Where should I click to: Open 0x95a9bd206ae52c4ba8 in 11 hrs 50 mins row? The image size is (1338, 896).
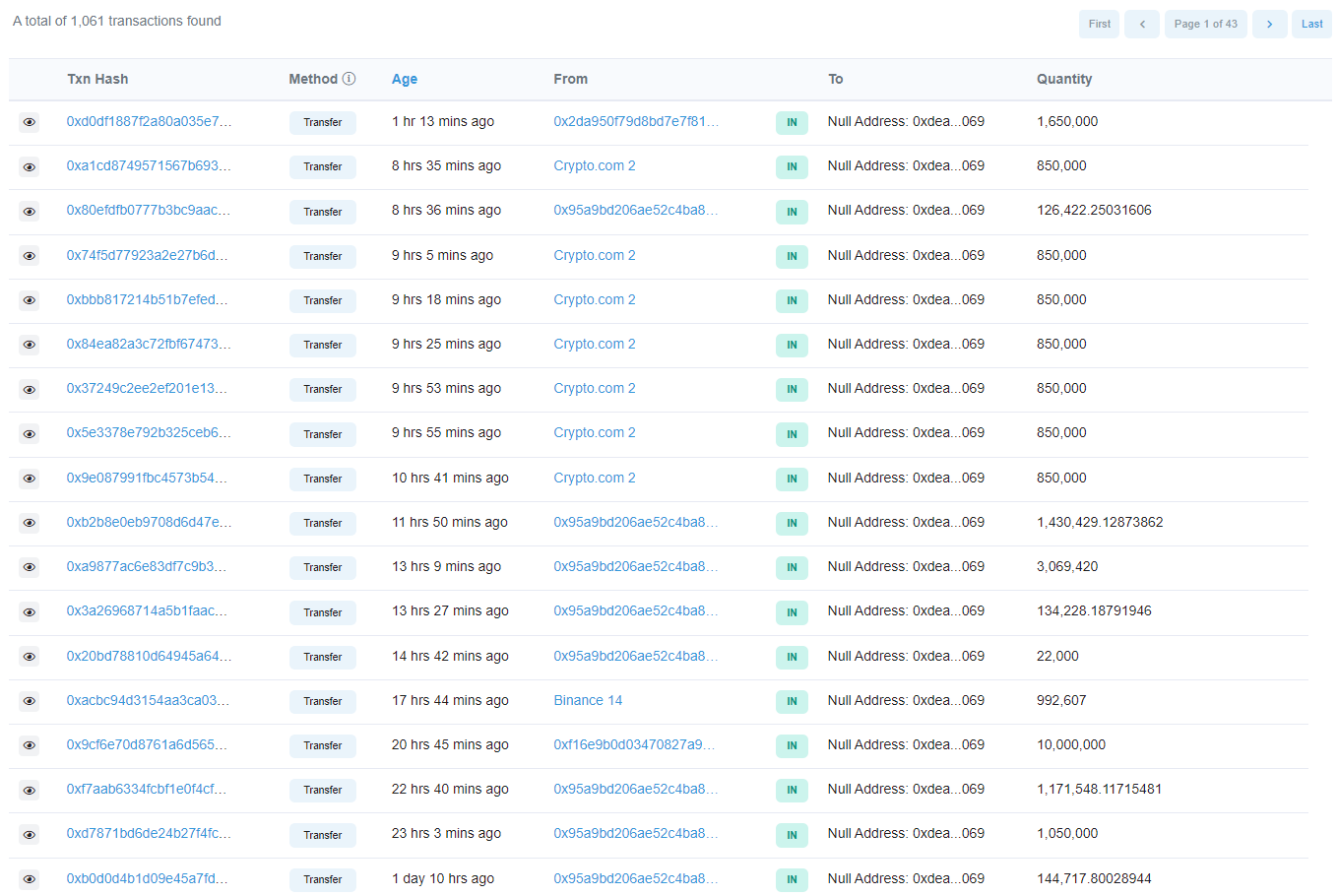pyautogui.click(x=636, y=522)
